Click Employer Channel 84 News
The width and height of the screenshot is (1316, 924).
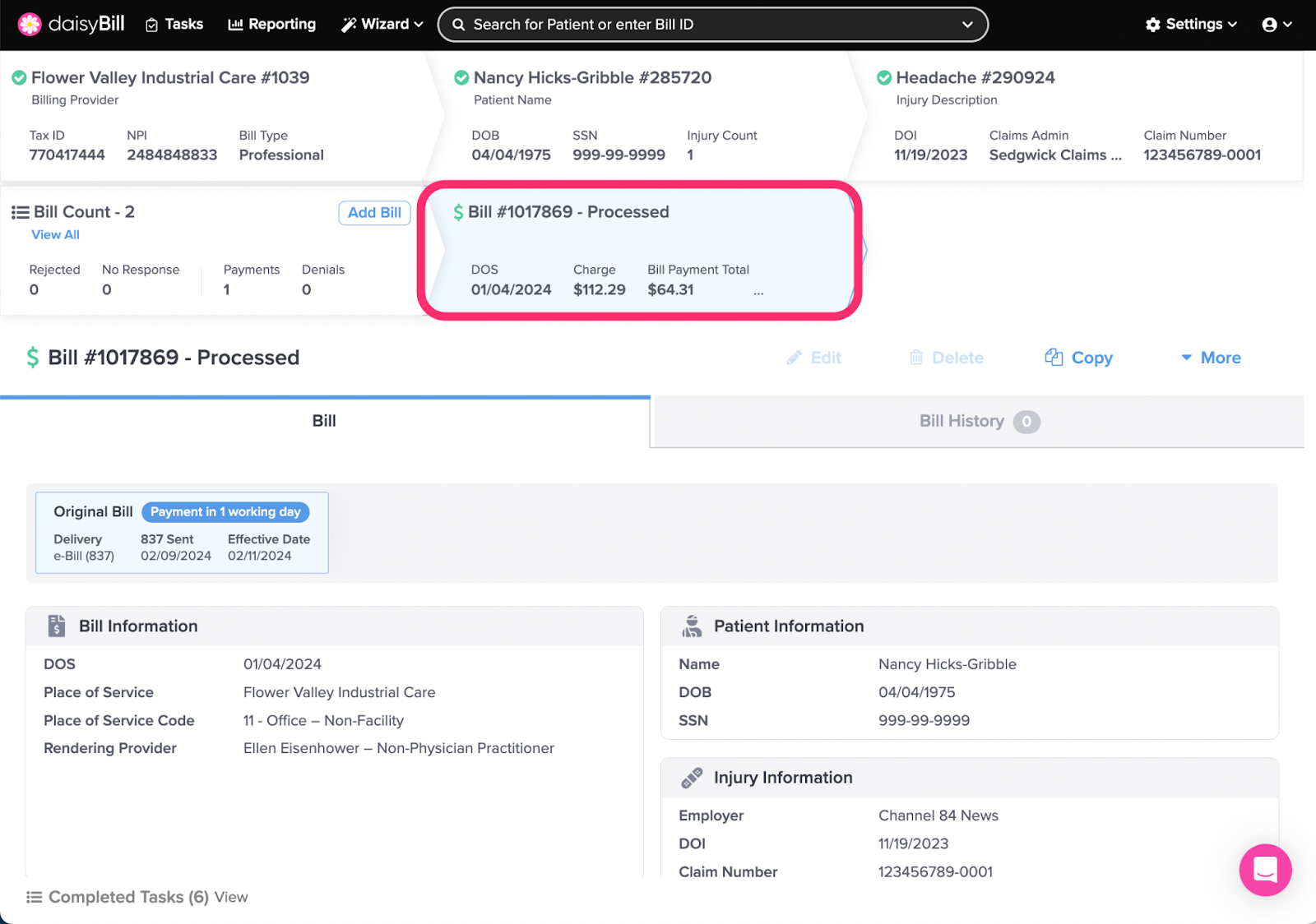[x=938, y=815]
